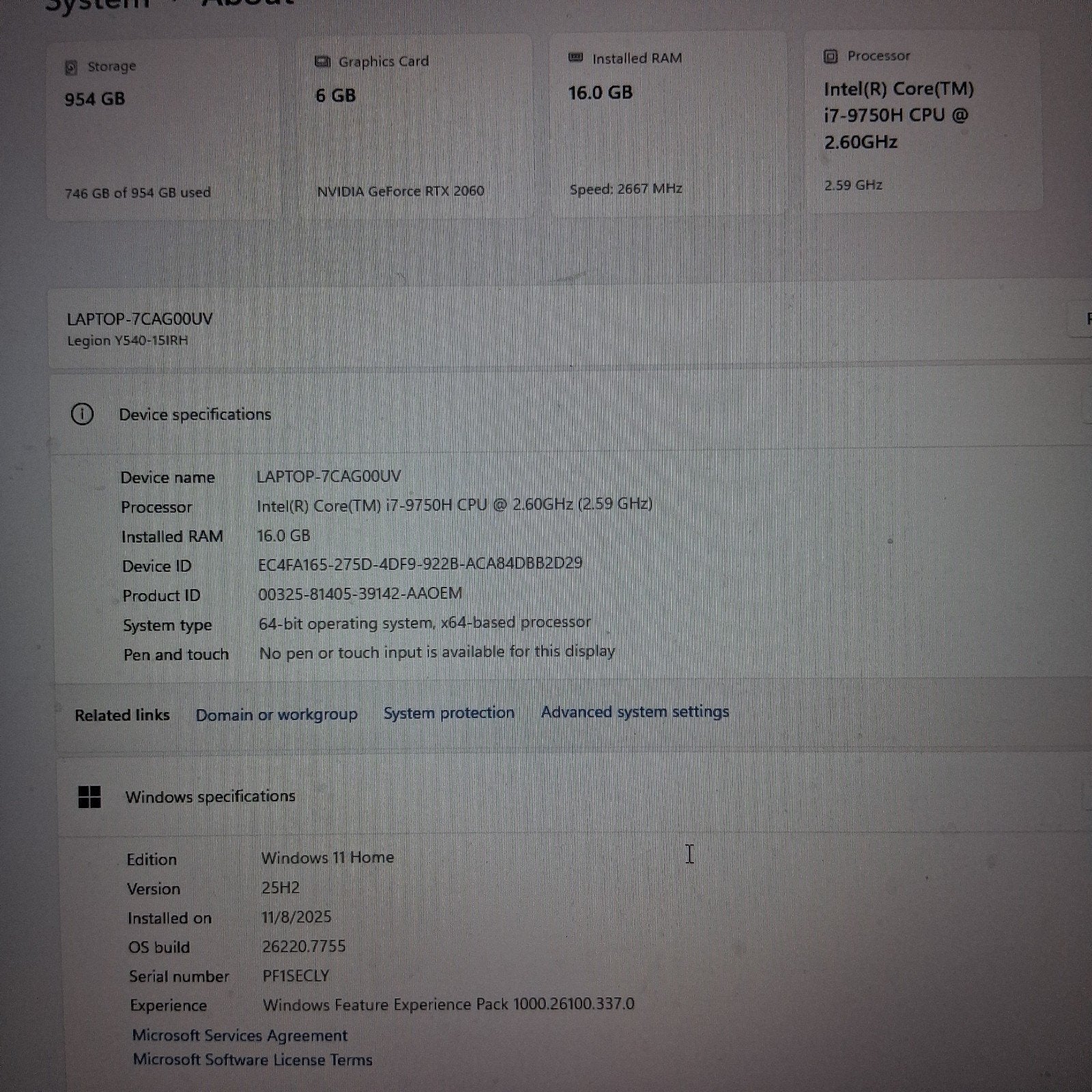Click the Installed RAM chip icon
This screenshot has width=1092, height=1092.
[575, 58]
